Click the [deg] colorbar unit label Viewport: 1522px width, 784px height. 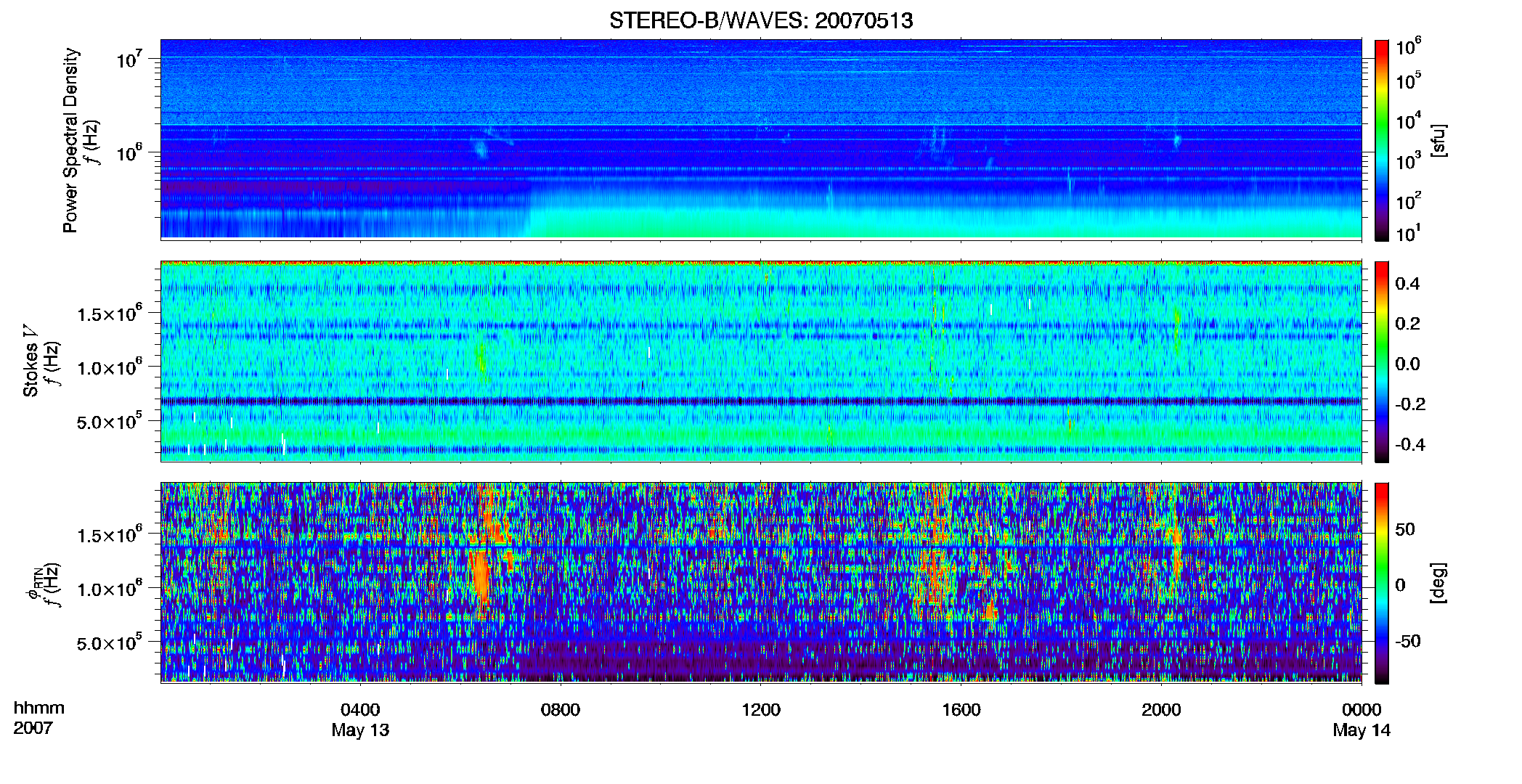pos(1438,583)
